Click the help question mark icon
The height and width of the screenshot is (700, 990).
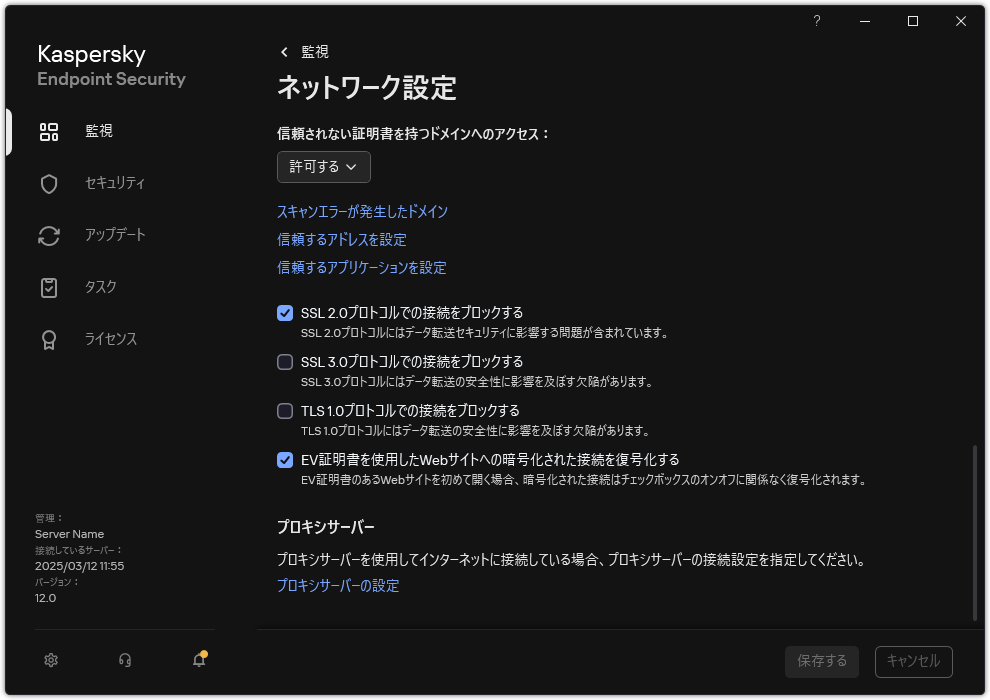click(x=816, y=20)
